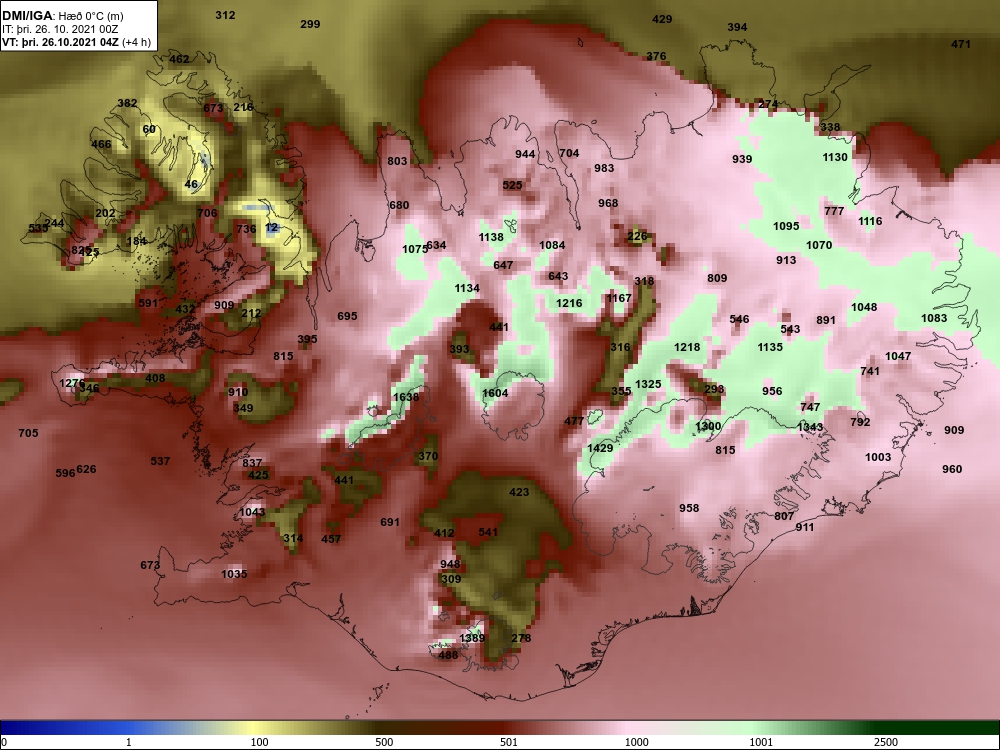
Task: Click the 500 label on the color scale
Action: pyautogui.click(x=384, y=742)
